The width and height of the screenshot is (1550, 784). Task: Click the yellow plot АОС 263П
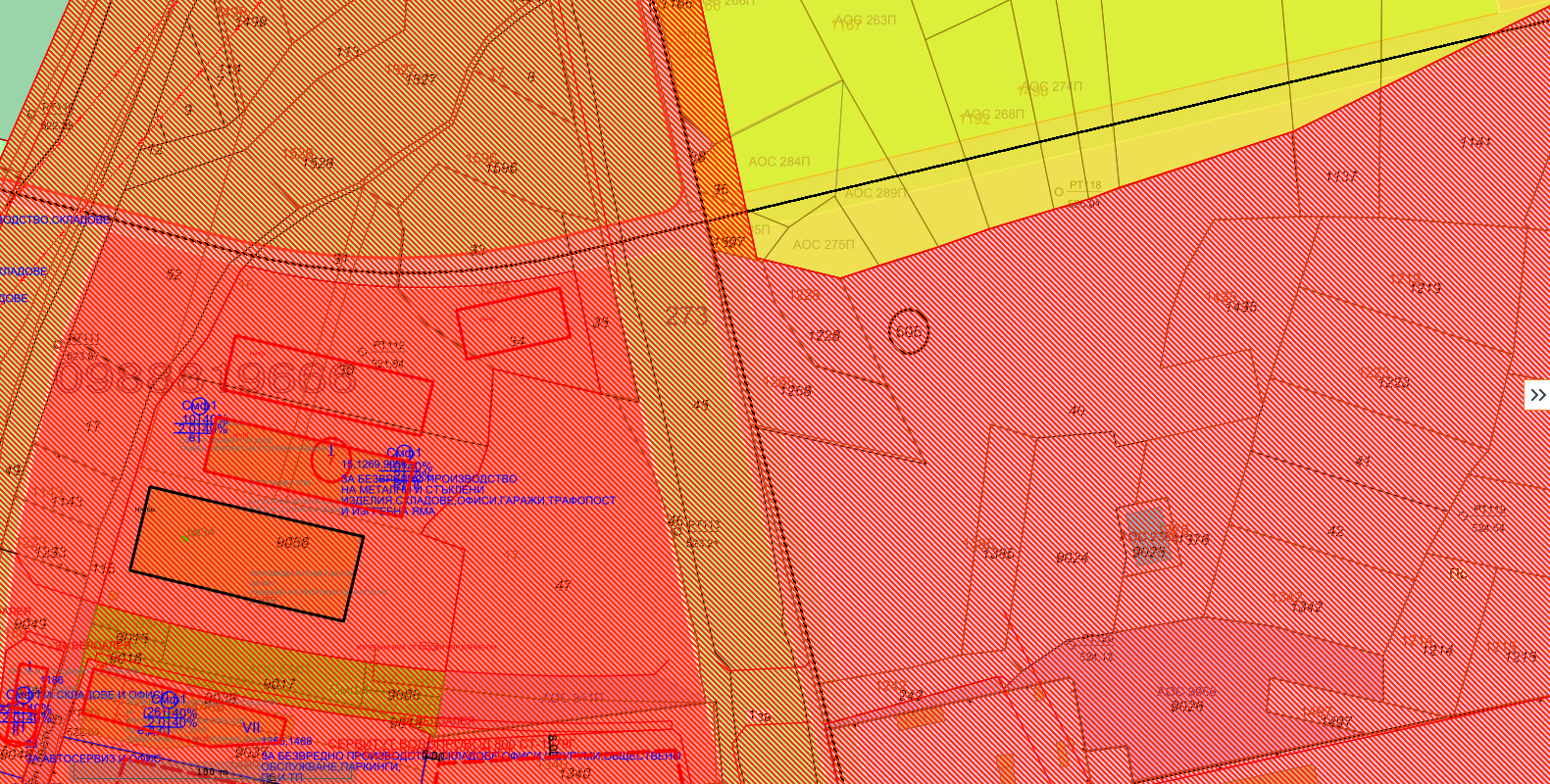[865, 20]
